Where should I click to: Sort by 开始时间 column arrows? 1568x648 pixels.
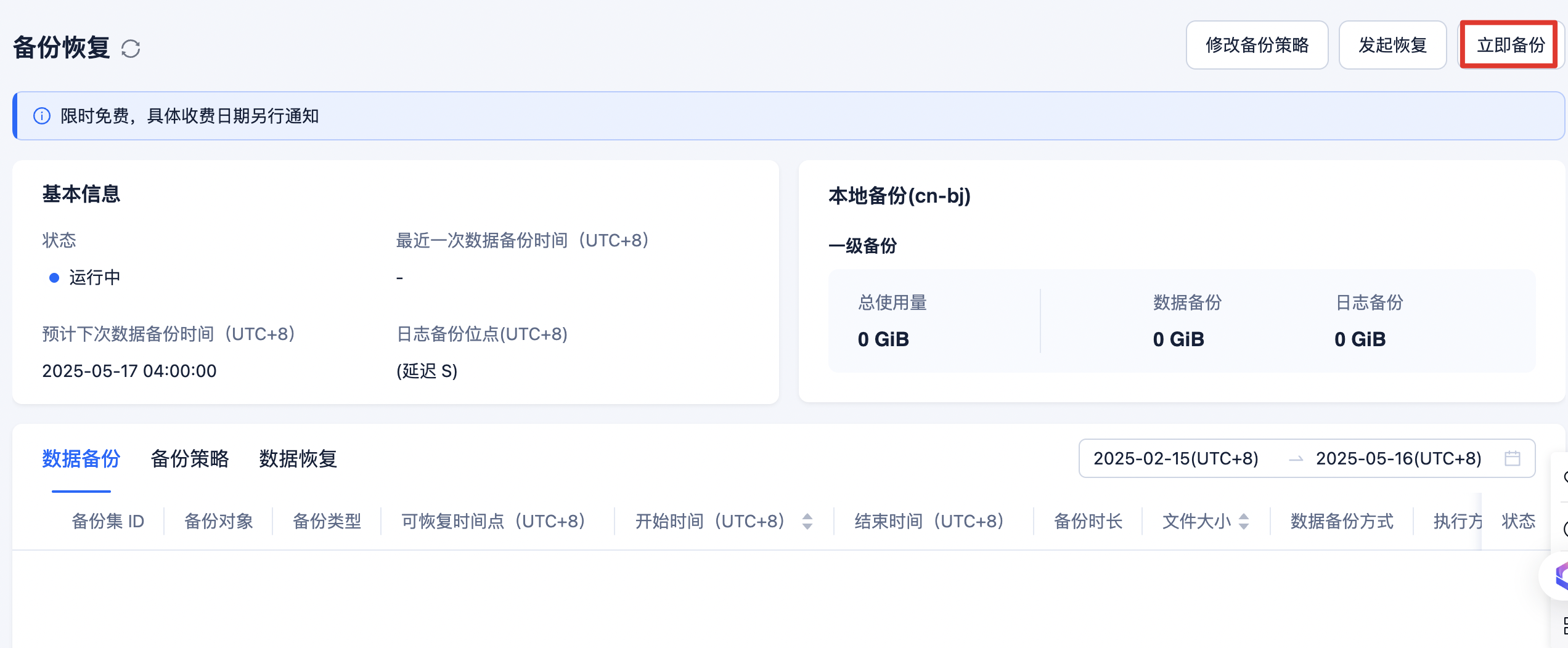point(807,521)
